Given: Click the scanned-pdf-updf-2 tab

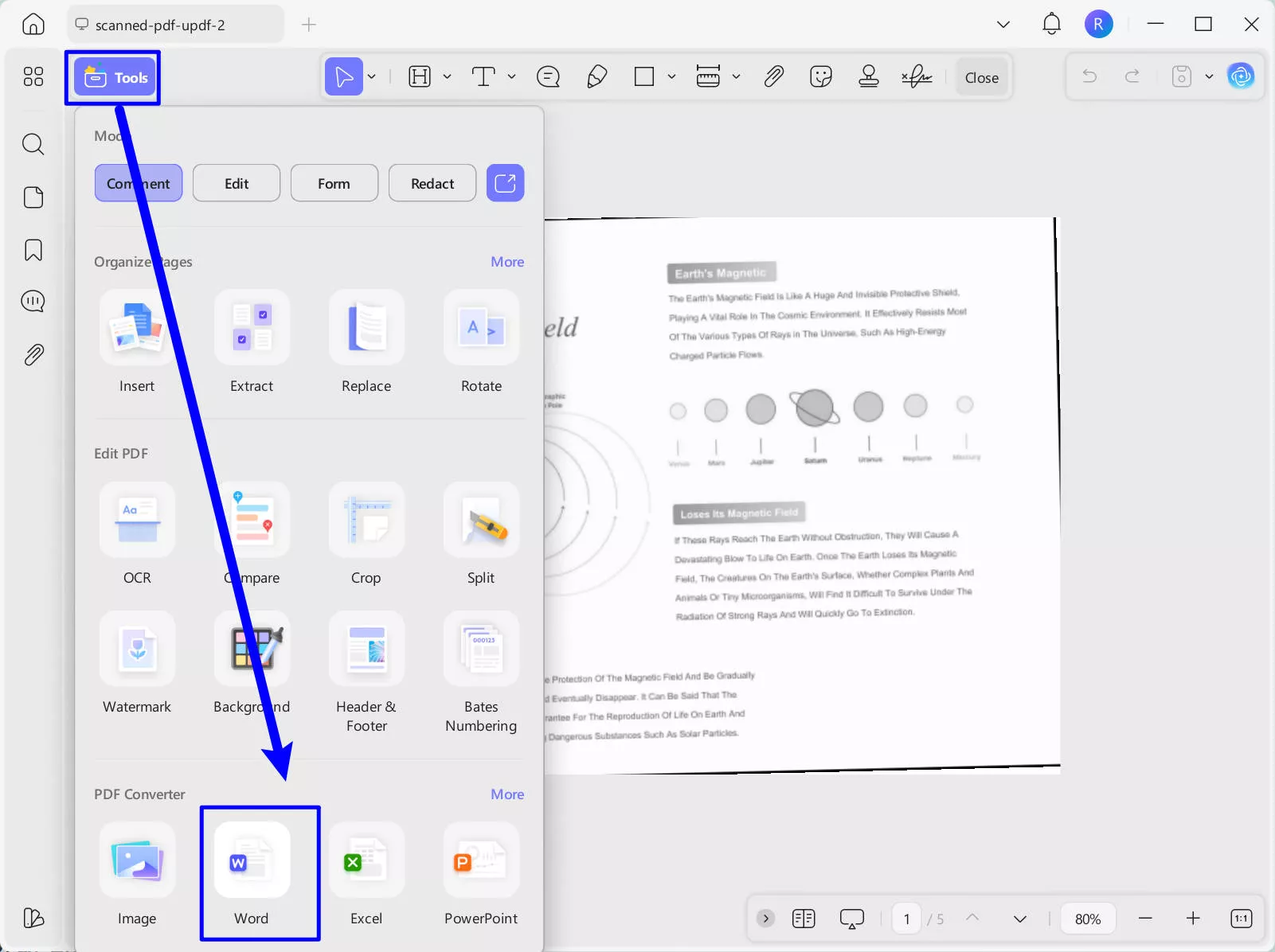Looking at the screenshot, I should (174, 24).
